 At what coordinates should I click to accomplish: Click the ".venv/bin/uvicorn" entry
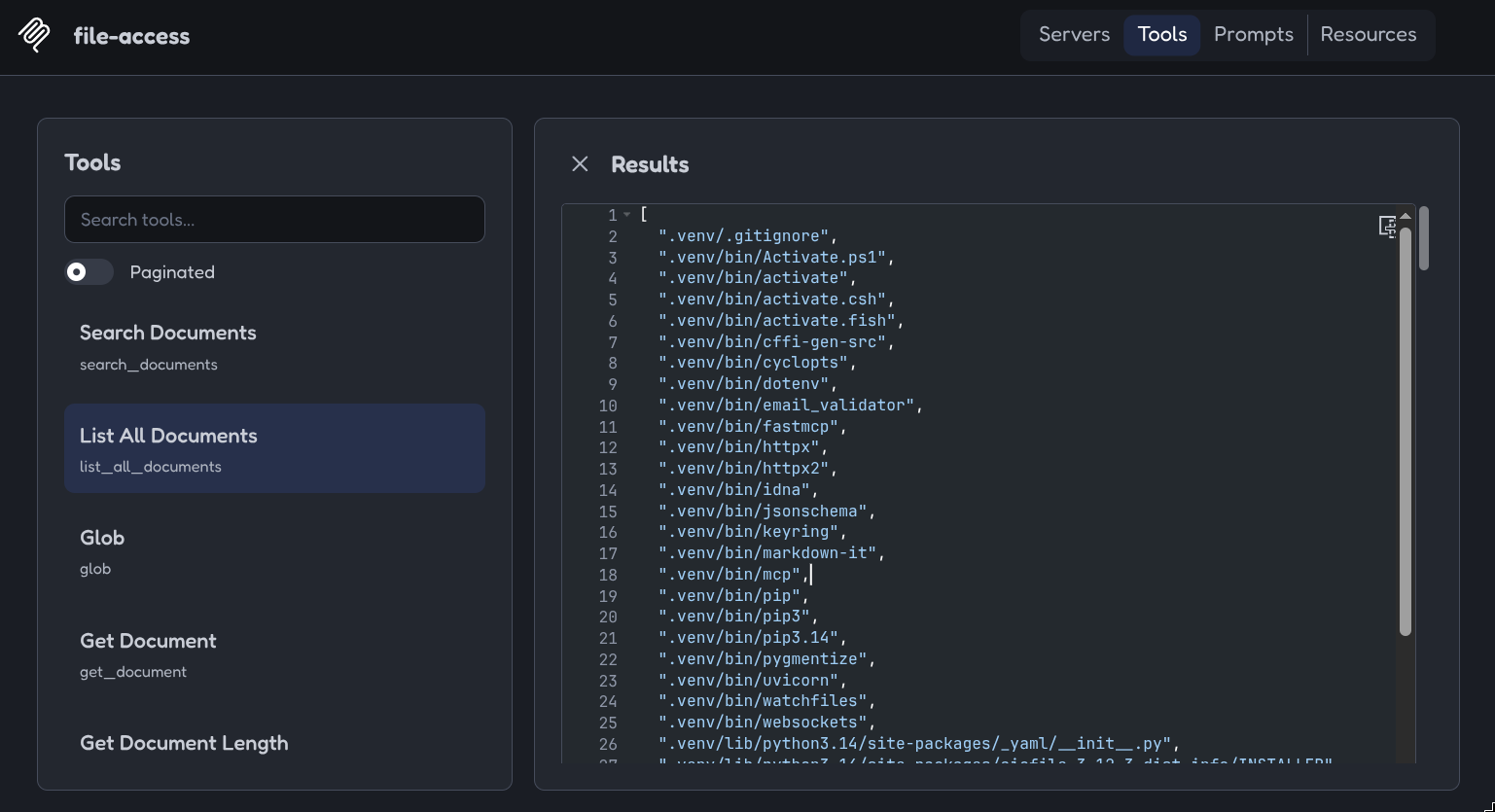753,681
